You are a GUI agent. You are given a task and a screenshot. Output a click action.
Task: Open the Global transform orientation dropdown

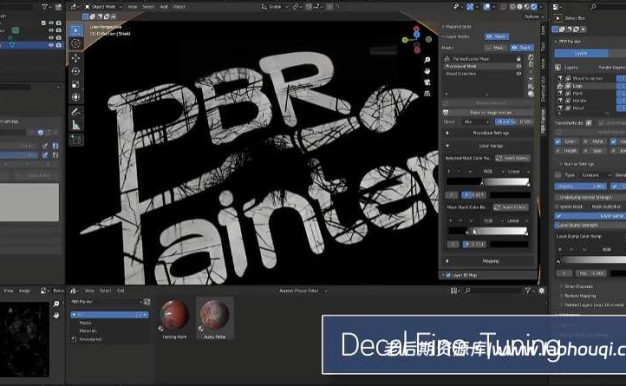tap(275, 6)
